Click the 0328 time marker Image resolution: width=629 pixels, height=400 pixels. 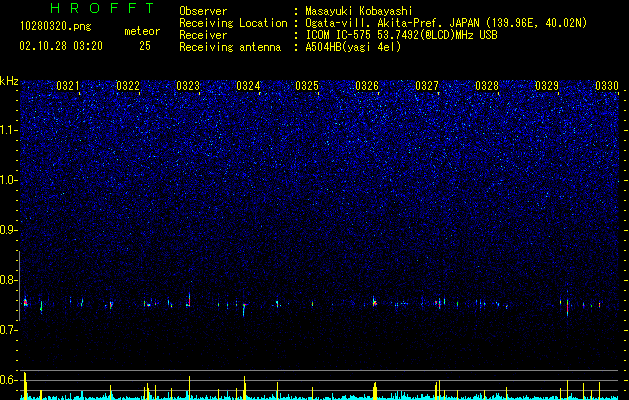pyautogui.click(x=487, y=86)
